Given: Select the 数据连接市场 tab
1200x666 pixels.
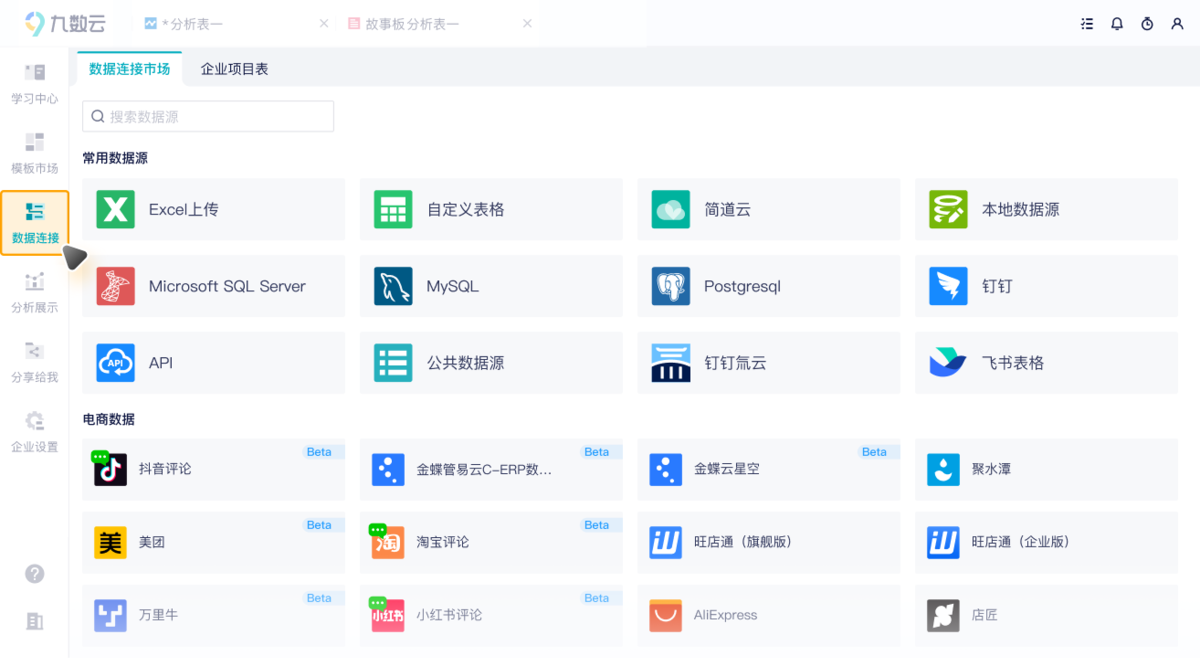Looking at the screenshot, I should [129, 69].
